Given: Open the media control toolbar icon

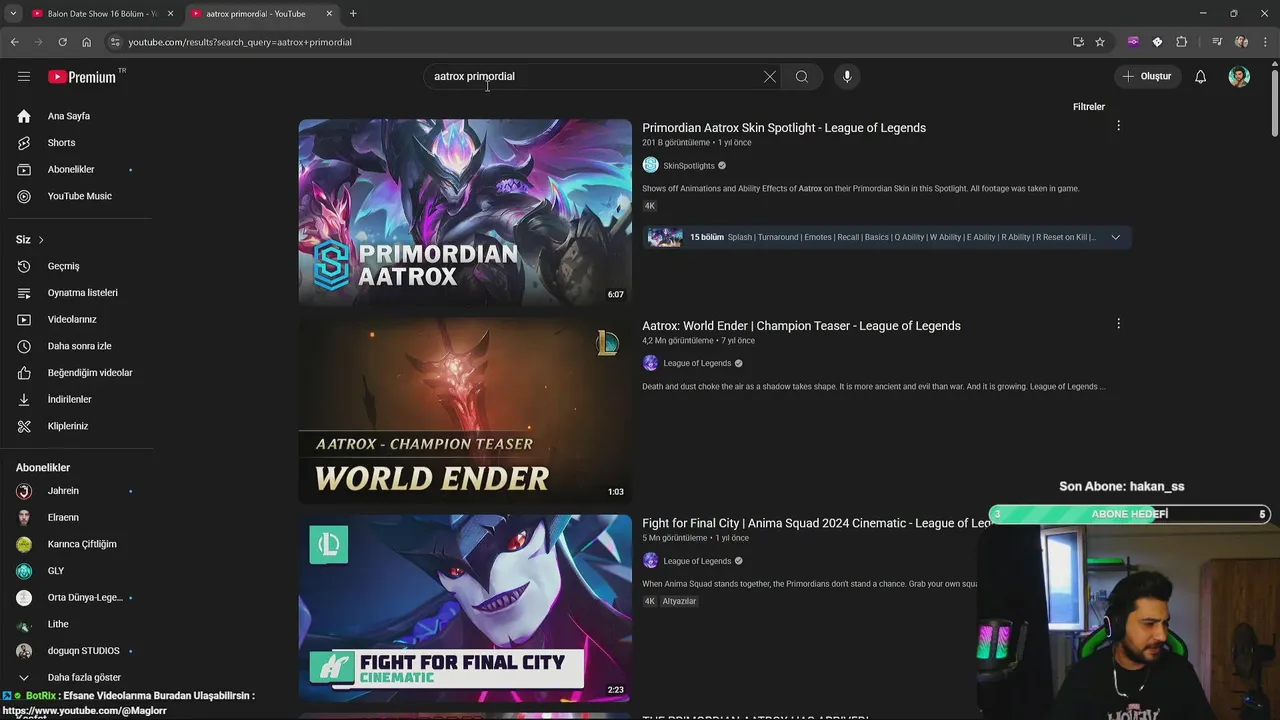Looking at the screenshot, I should point(1217,42).
